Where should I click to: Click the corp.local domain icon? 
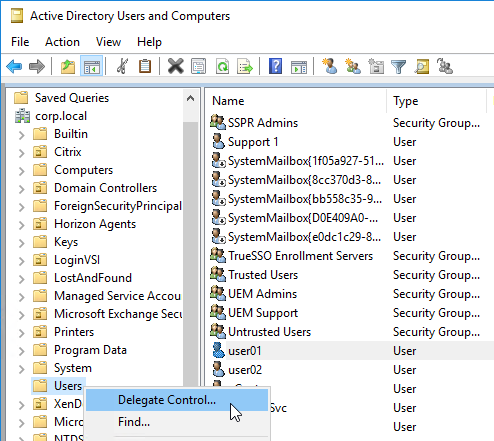(22, 116)
